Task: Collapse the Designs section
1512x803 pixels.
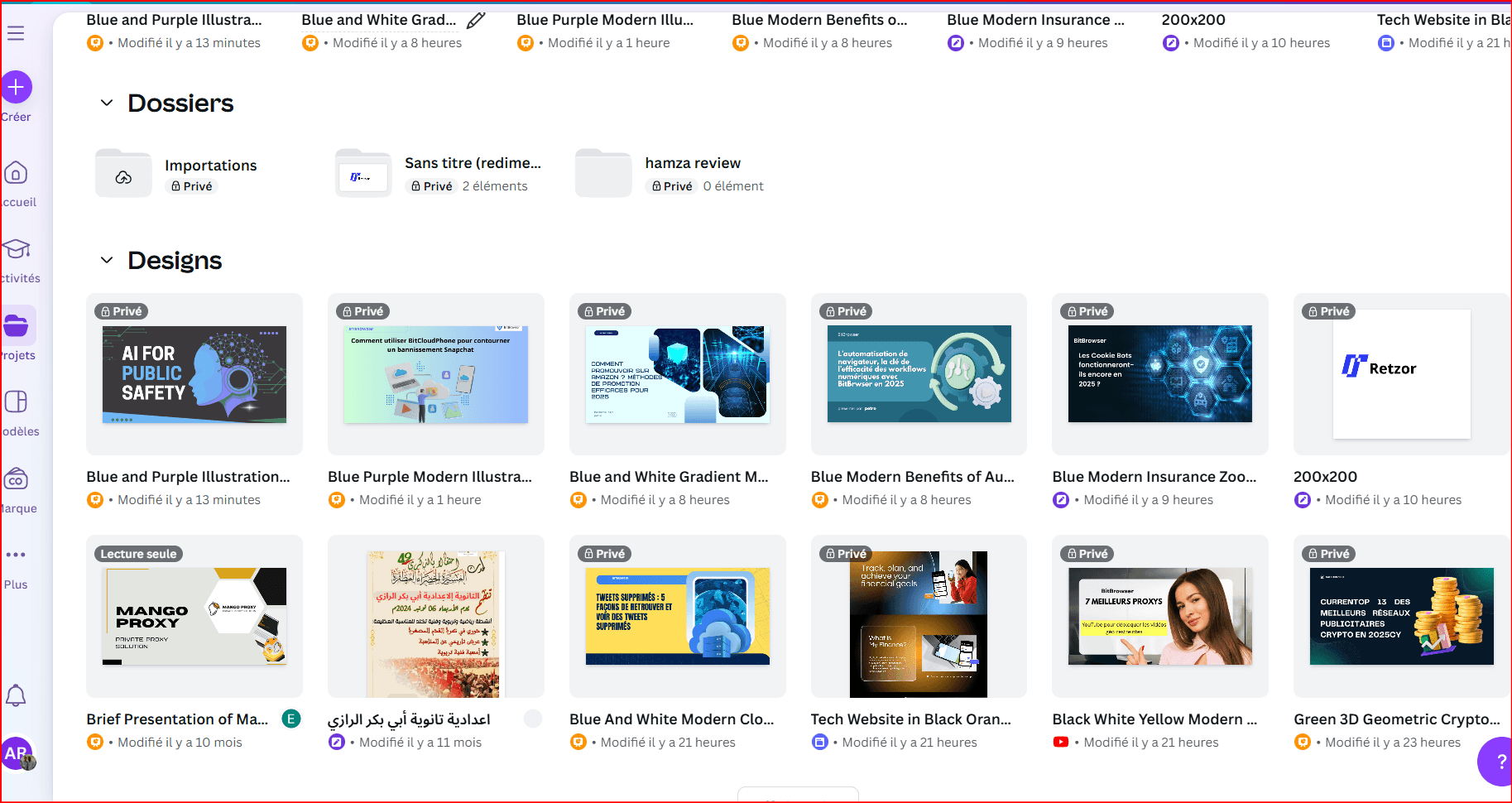Action: tap(107, 261)
